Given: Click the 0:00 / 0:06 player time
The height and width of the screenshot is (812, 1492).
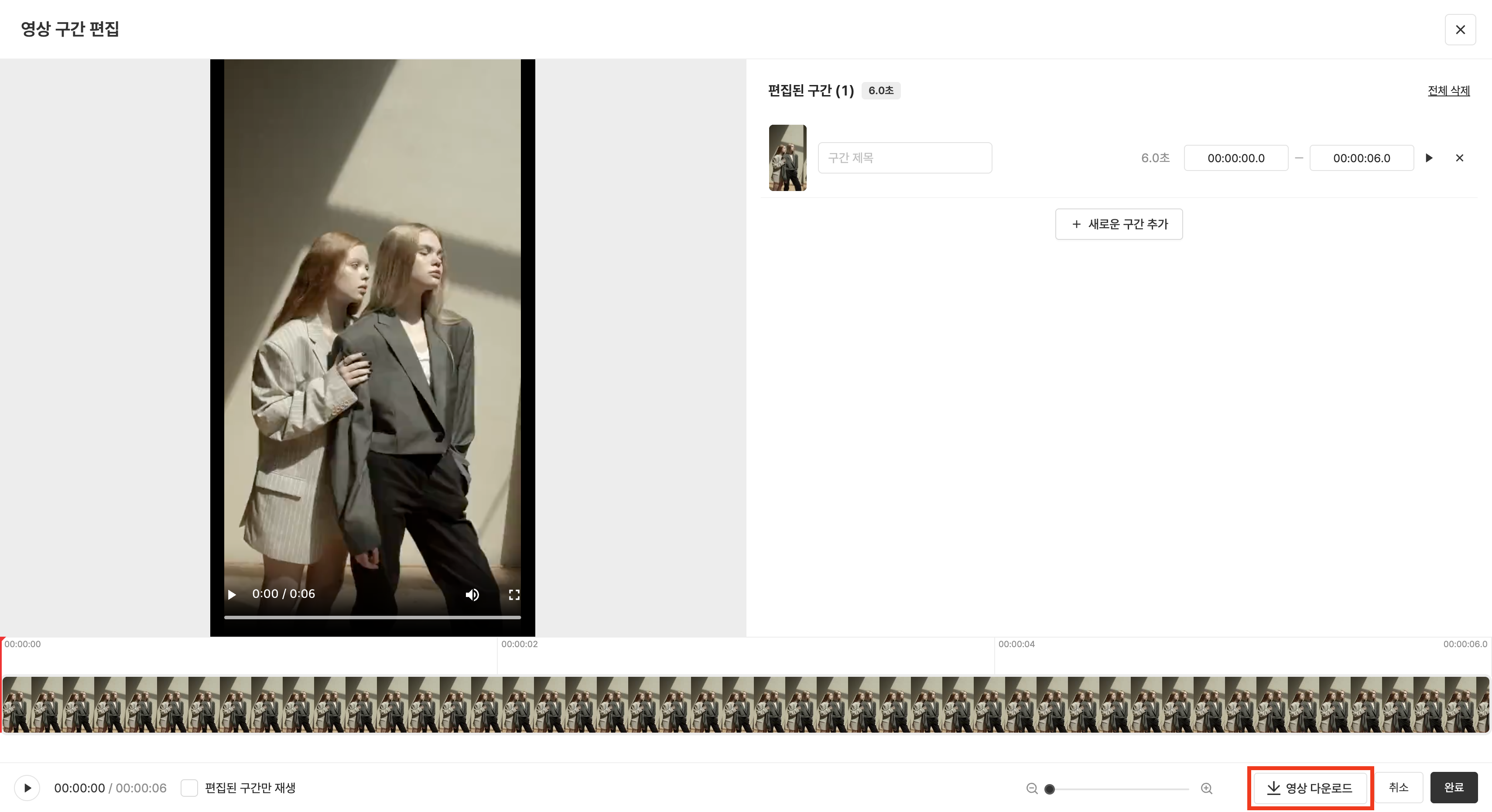Looking at the screenshot, I should pyautogui.click(x=283, y=594).
